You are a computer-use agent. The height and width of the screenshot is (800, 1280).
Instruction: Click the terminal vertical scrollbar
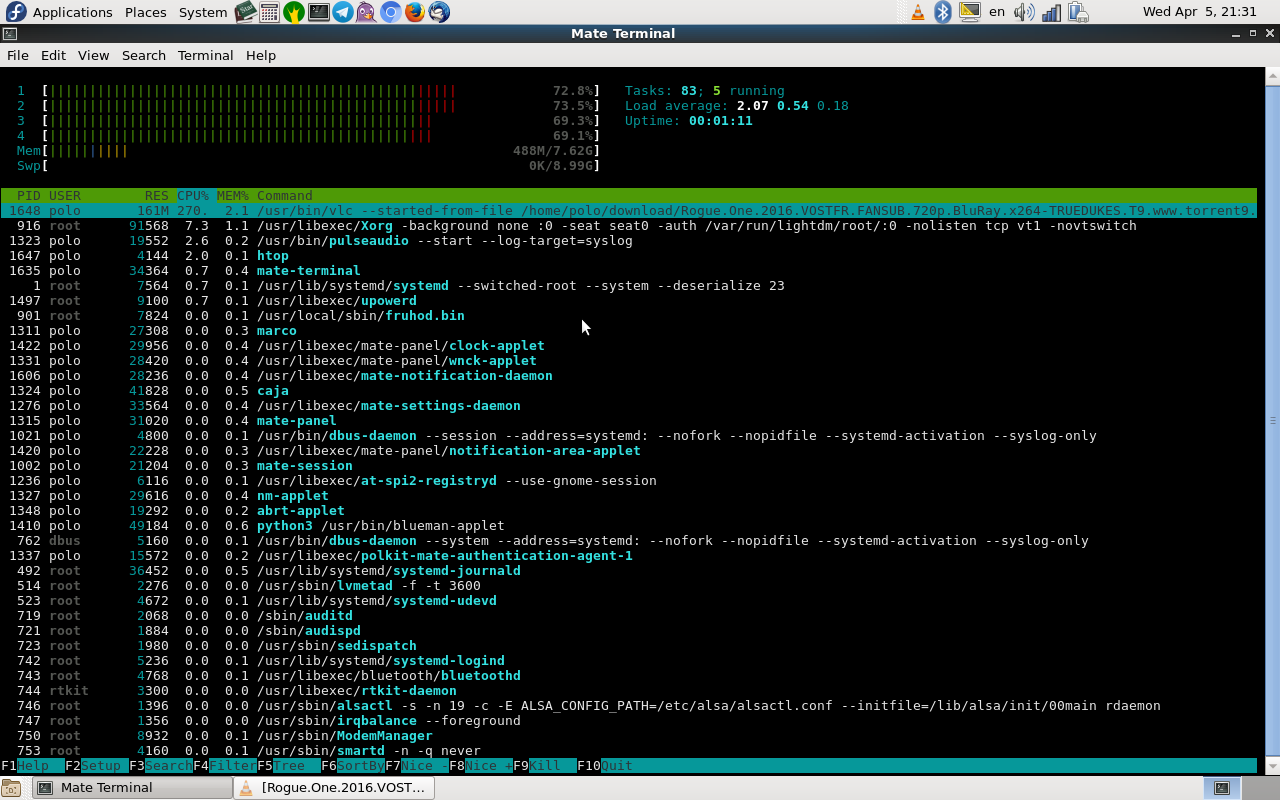point(1272,420)
